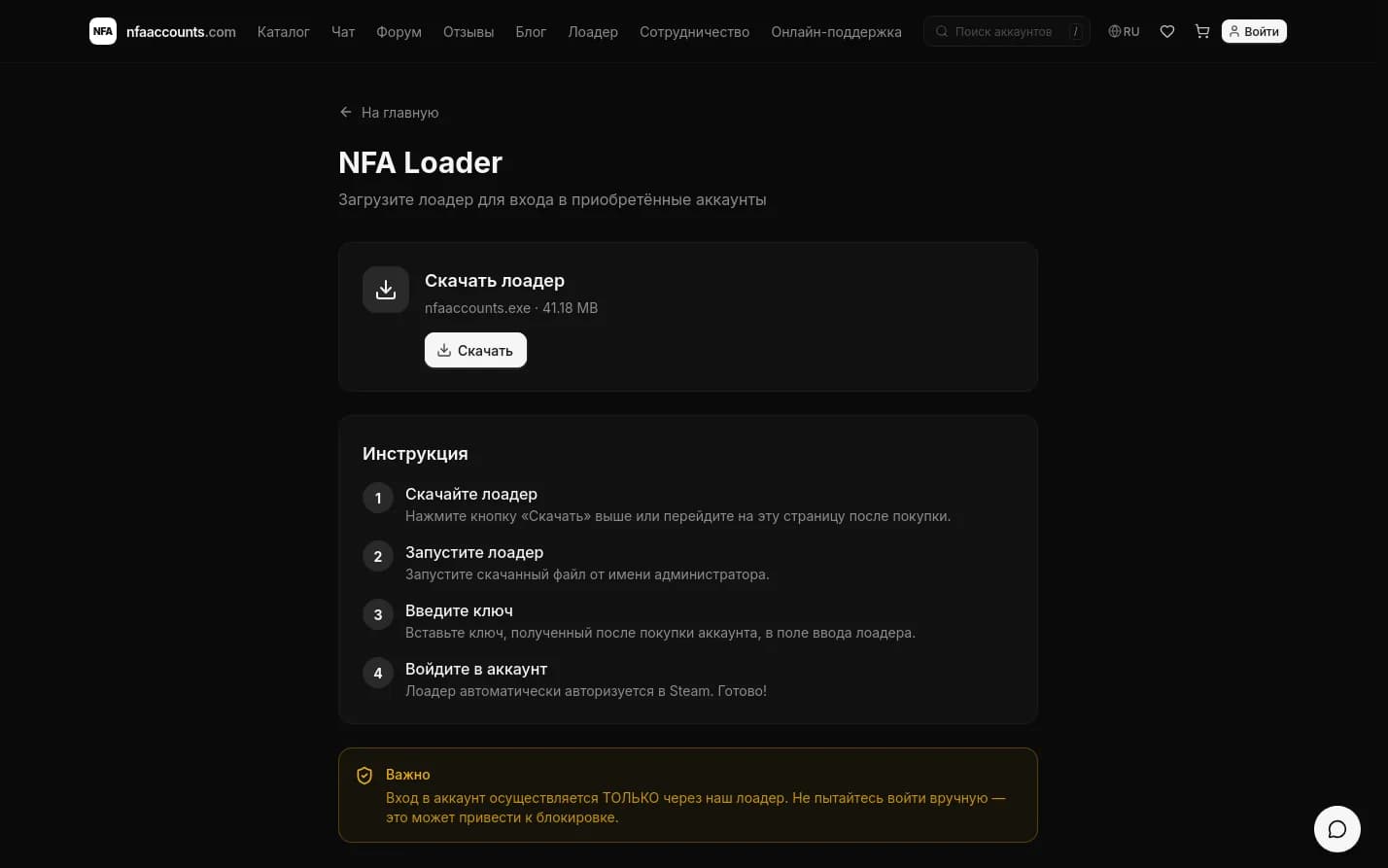The image size is (1388, 868).
Task: Click step title Введите ключ
Action: [x=459, y=610]
